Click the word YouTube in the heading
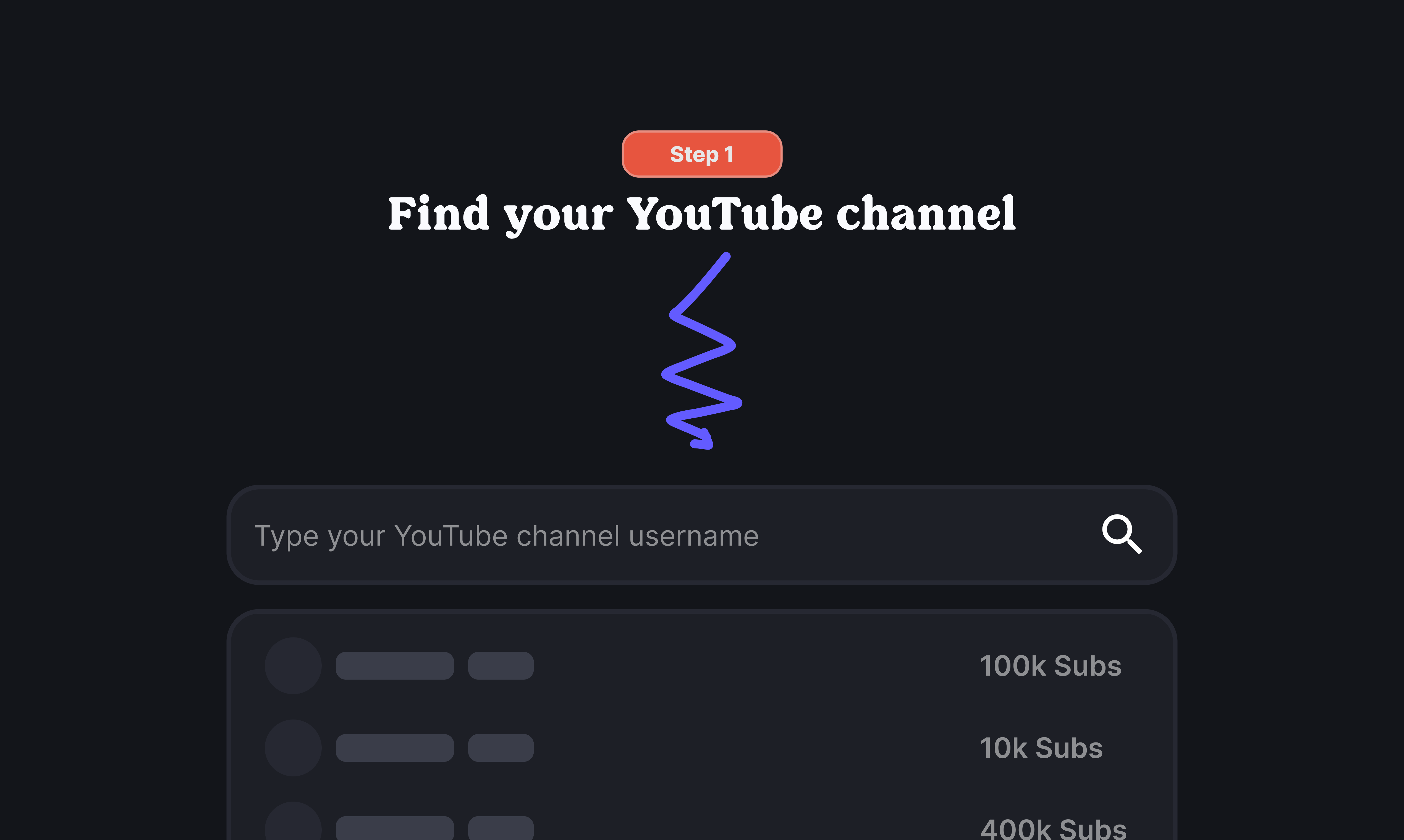The image size is (1404, 840). [x=725, y=213]
